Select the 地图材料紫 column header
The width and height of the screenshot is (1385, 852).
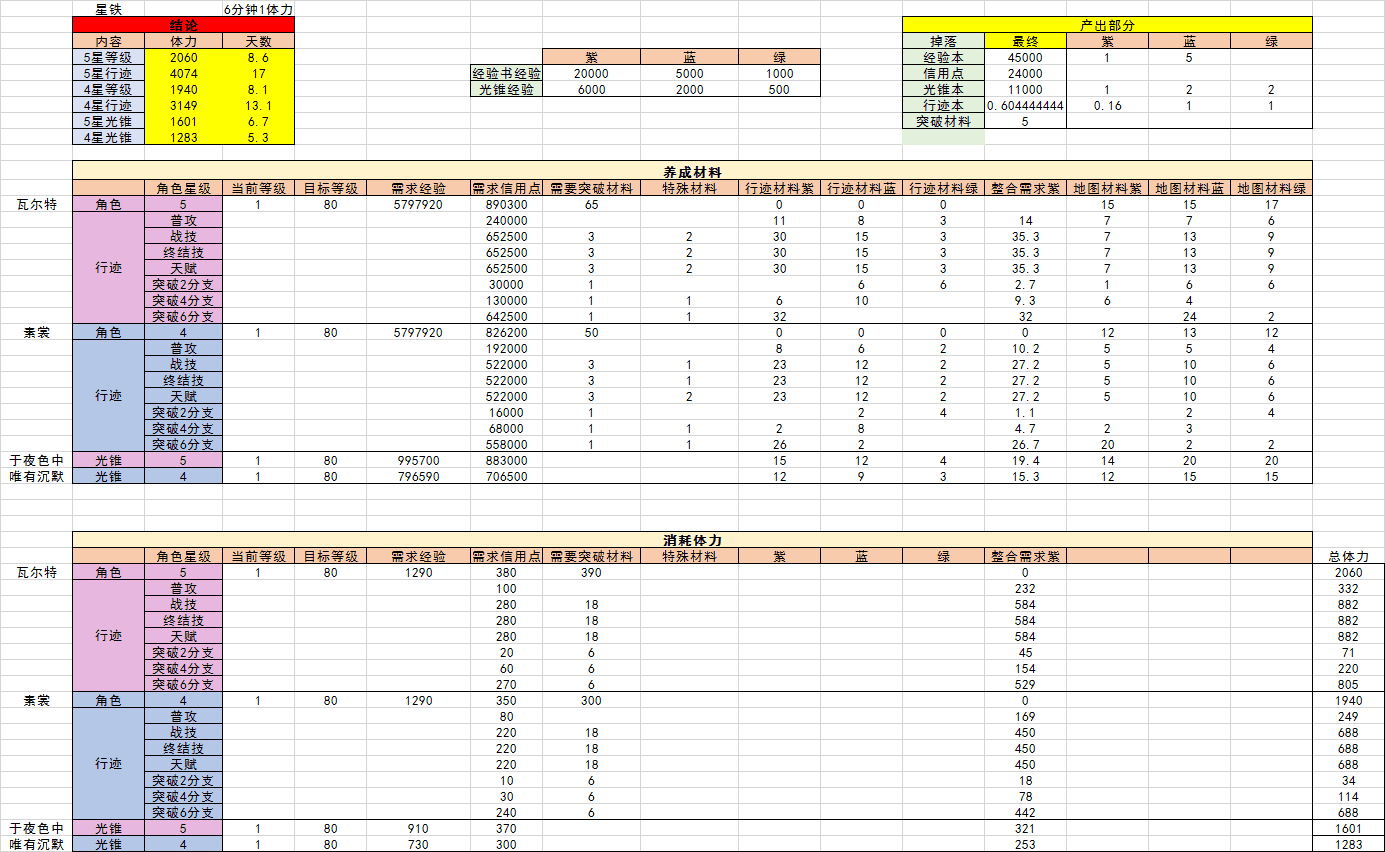[1107, 188]
